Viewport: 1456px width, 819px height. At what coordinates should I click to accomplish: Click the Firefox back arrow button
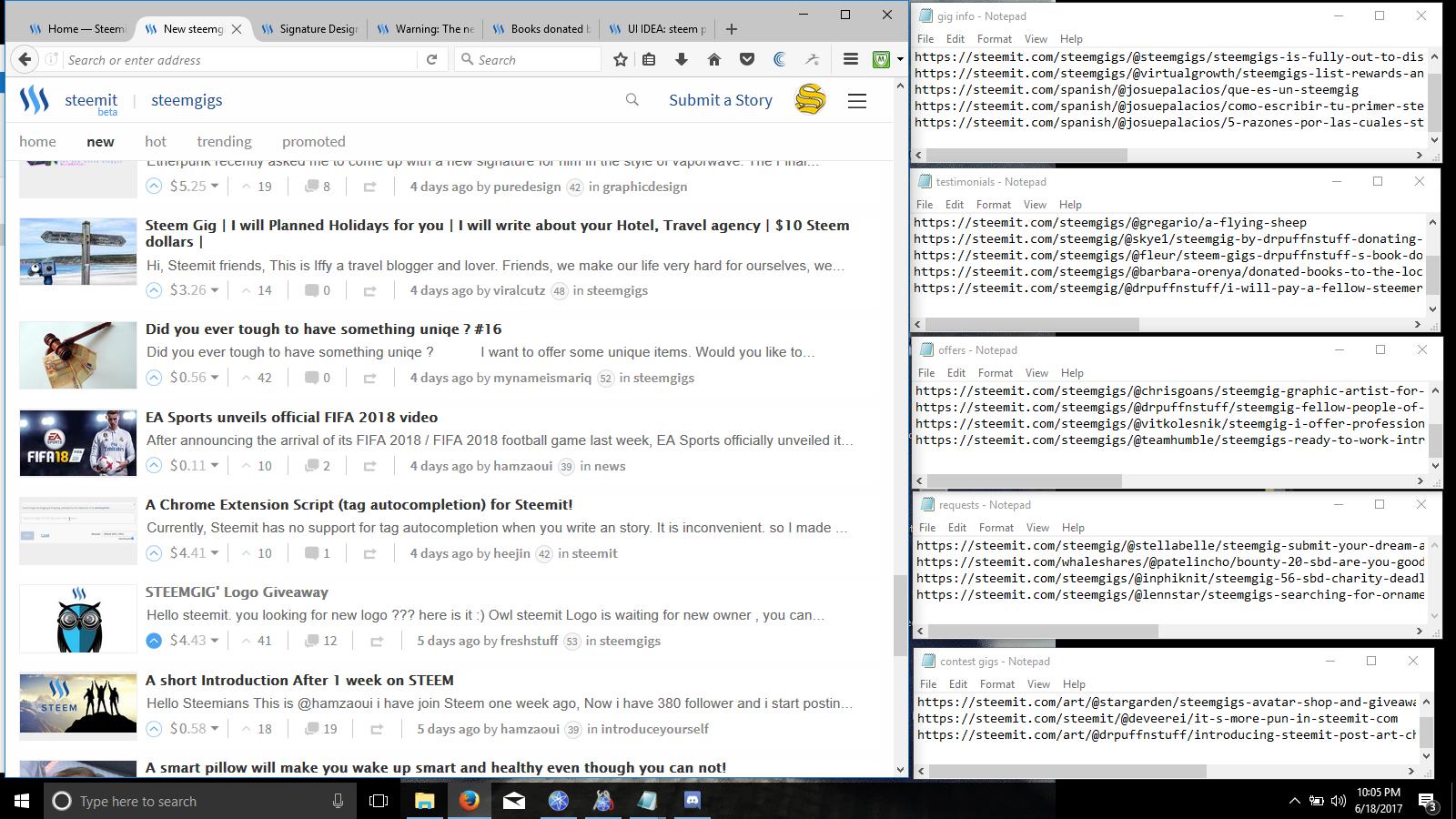pos(25,59)
